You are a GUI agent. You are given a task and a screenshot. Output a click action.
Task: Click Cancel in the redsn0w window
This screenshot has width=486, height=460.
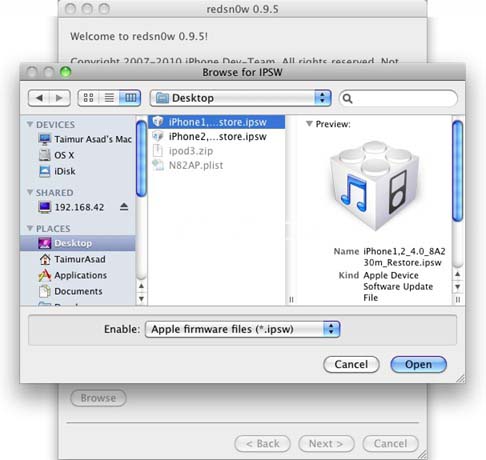tap(390, 444)
